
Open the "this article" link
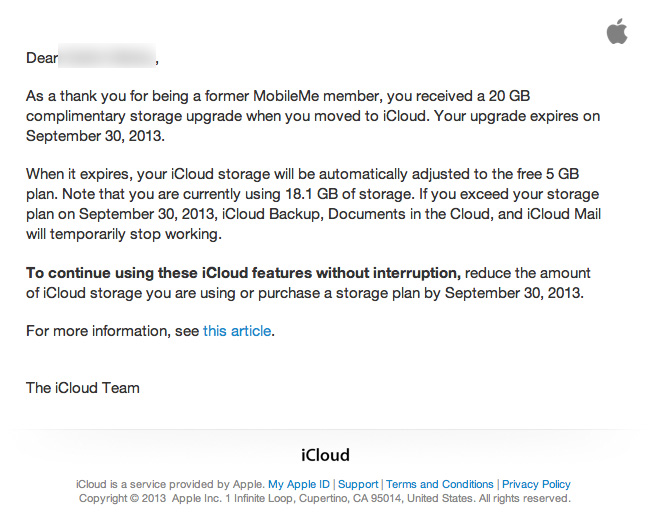237,331
